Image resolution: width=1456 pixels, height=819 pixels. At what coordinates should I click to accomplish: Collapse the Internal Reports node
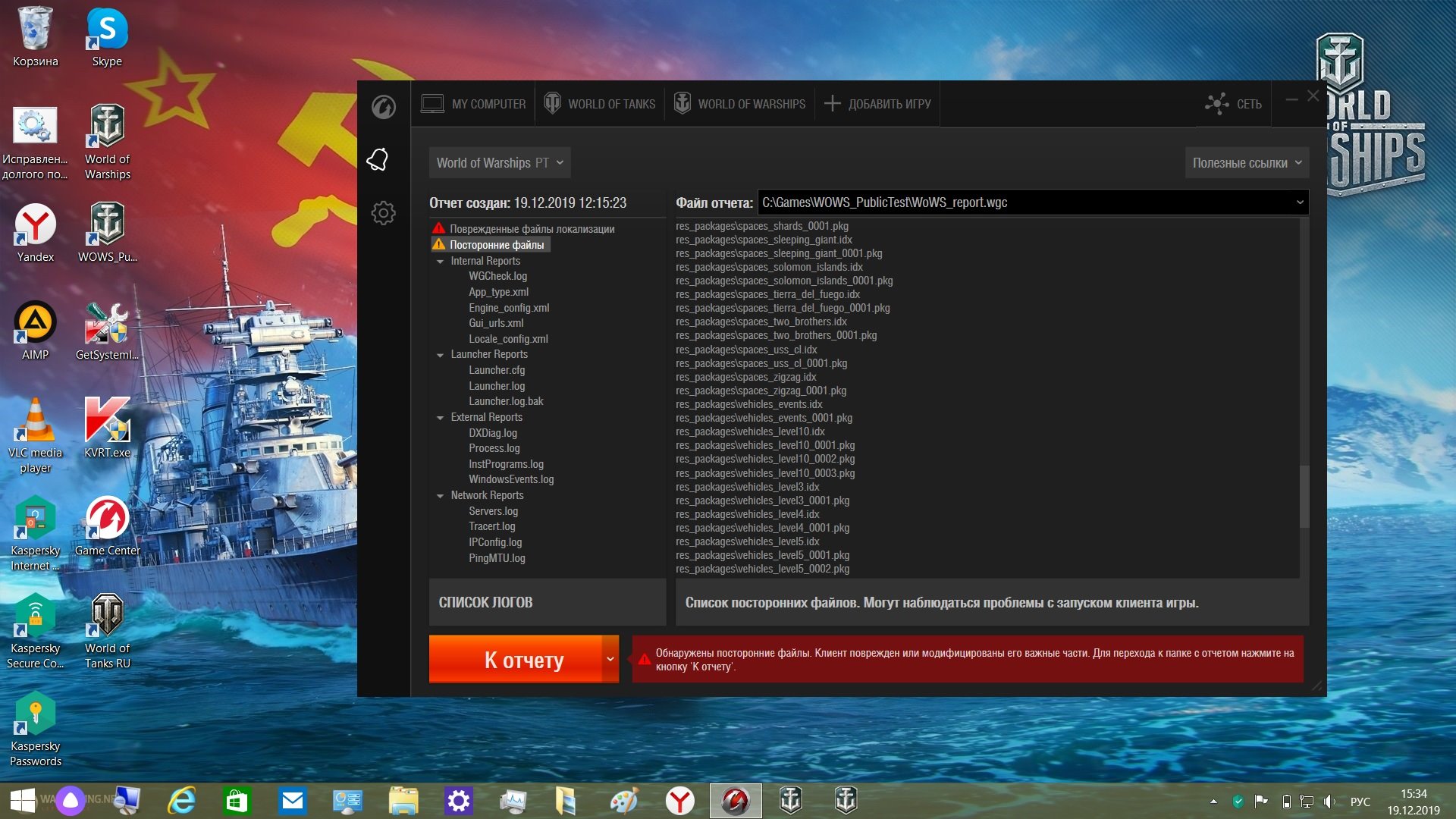tap(440, 261)
